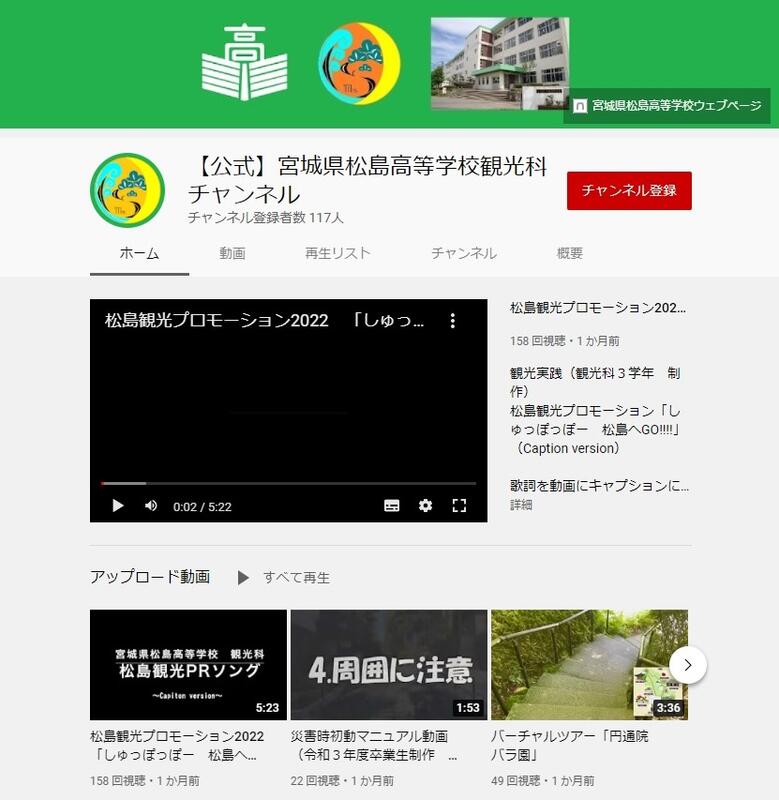Click the channel name heading text
779x800 pixels.
[367, 180]
